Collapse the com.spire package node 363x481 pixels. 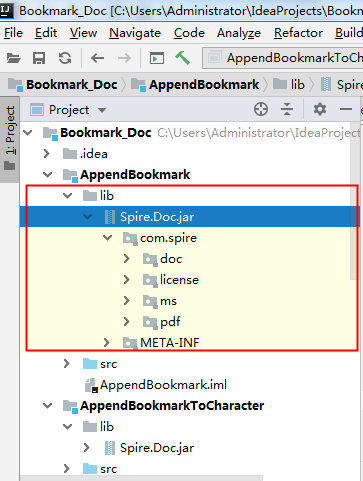tap(107, 238)
